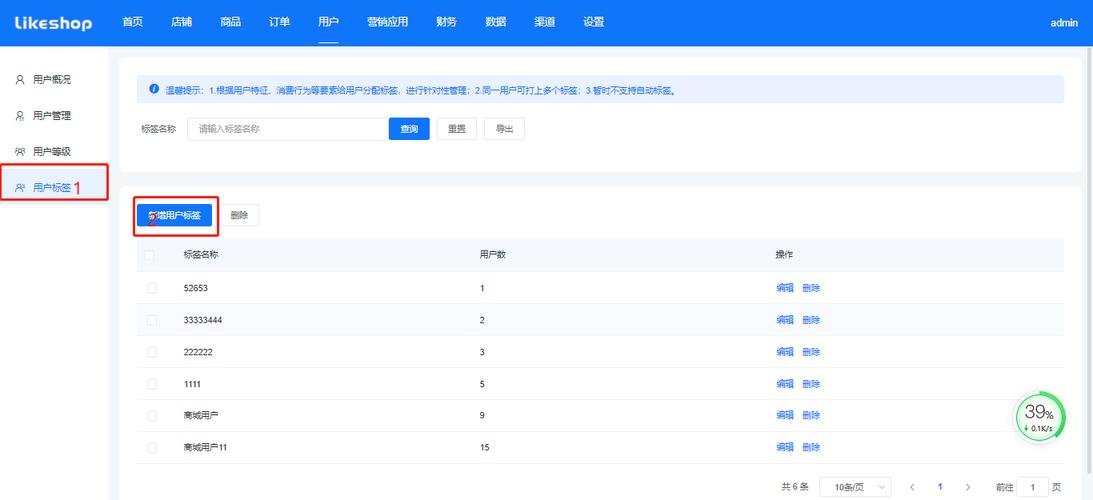Image resolution: width=1093 pixels, height=500 pixels.
Task: Open the 订单 top menu
Action: tap(280, 22)
